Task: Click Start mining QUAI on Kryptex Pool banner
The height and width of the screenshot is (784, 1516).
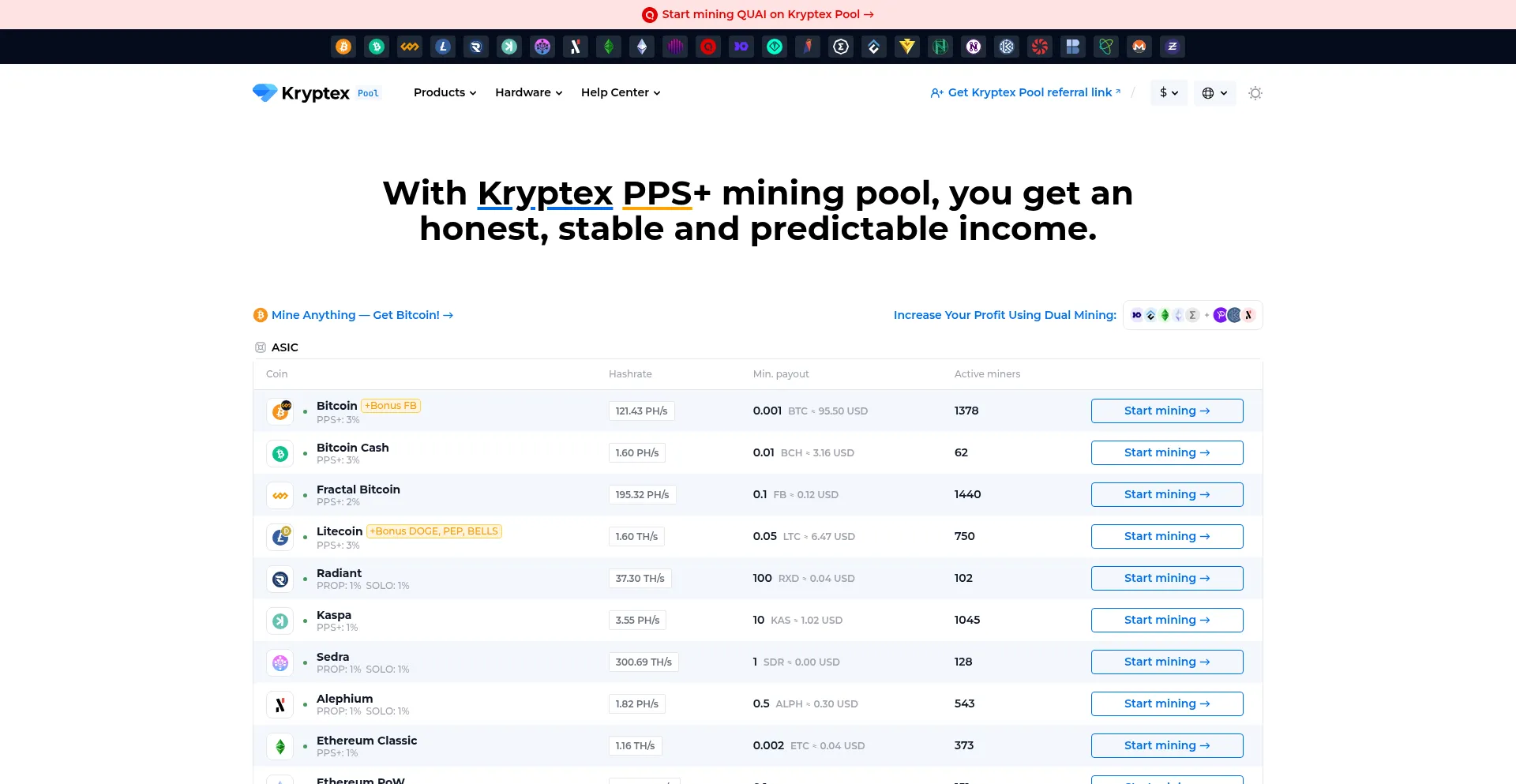Action: (x=758, y=14)
